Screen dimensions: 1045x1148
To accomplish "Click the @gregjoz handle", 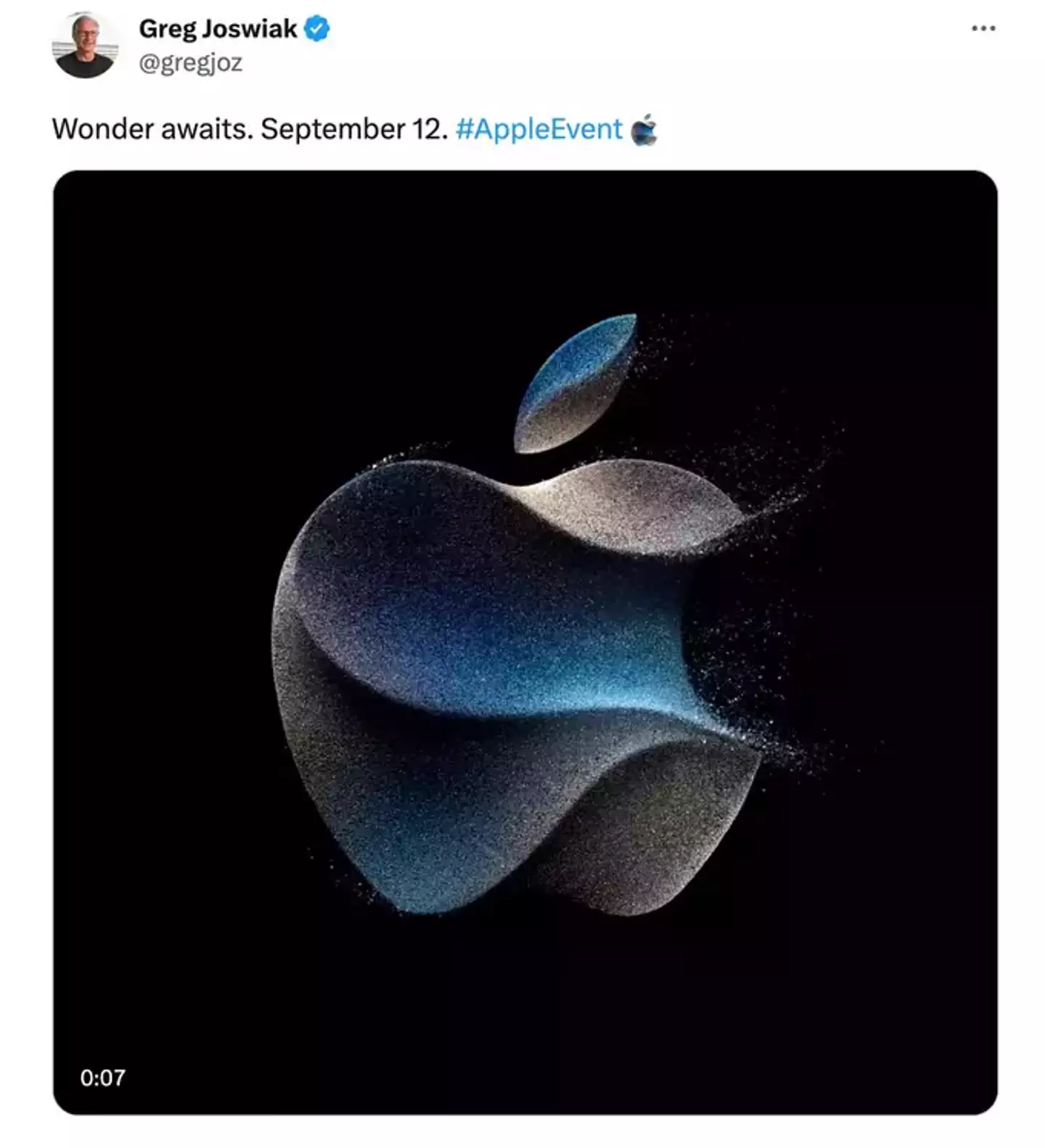I will (x=190, y=63).
